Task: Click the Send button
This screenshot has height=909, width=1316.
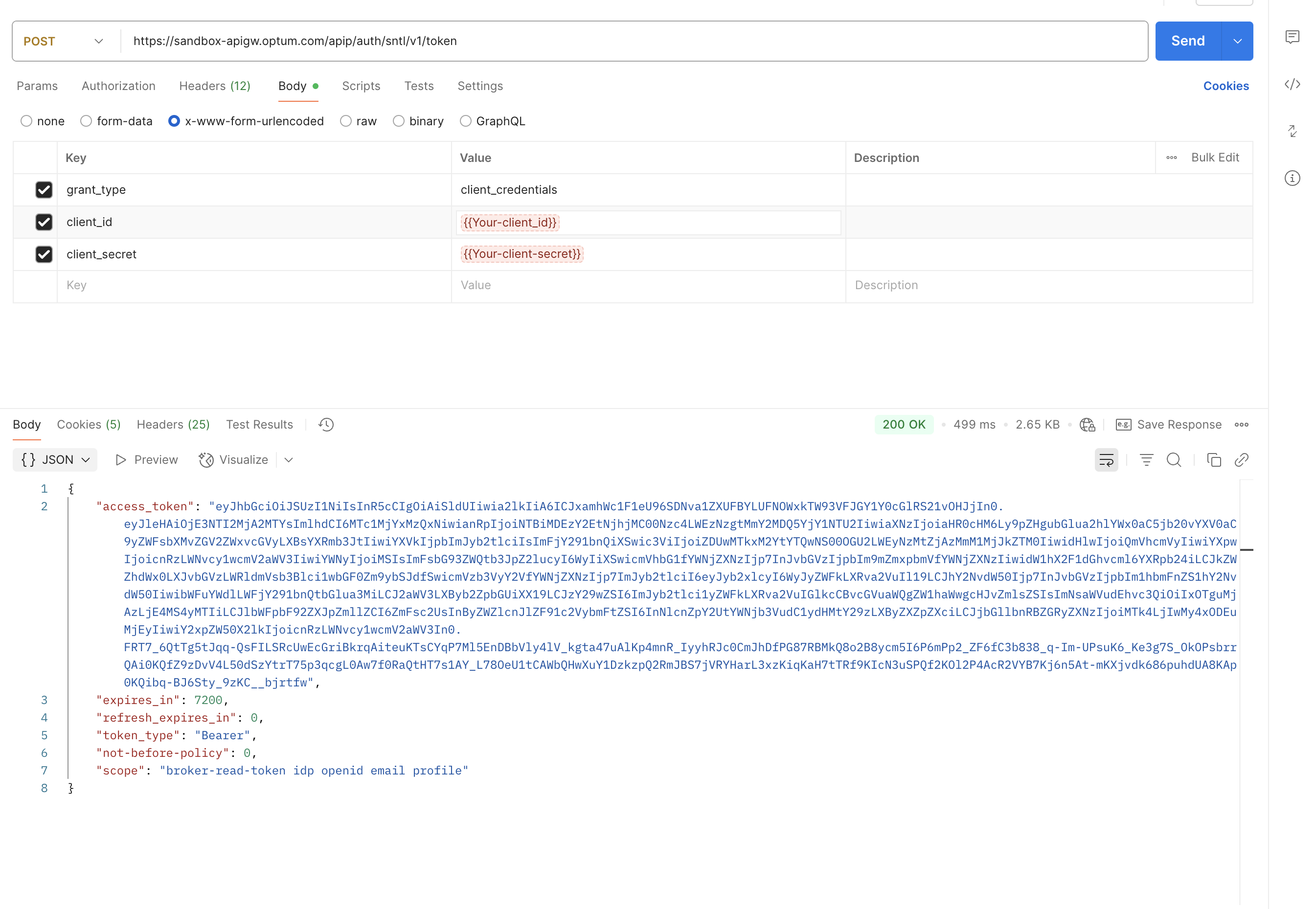Action: coord(1188,41)
